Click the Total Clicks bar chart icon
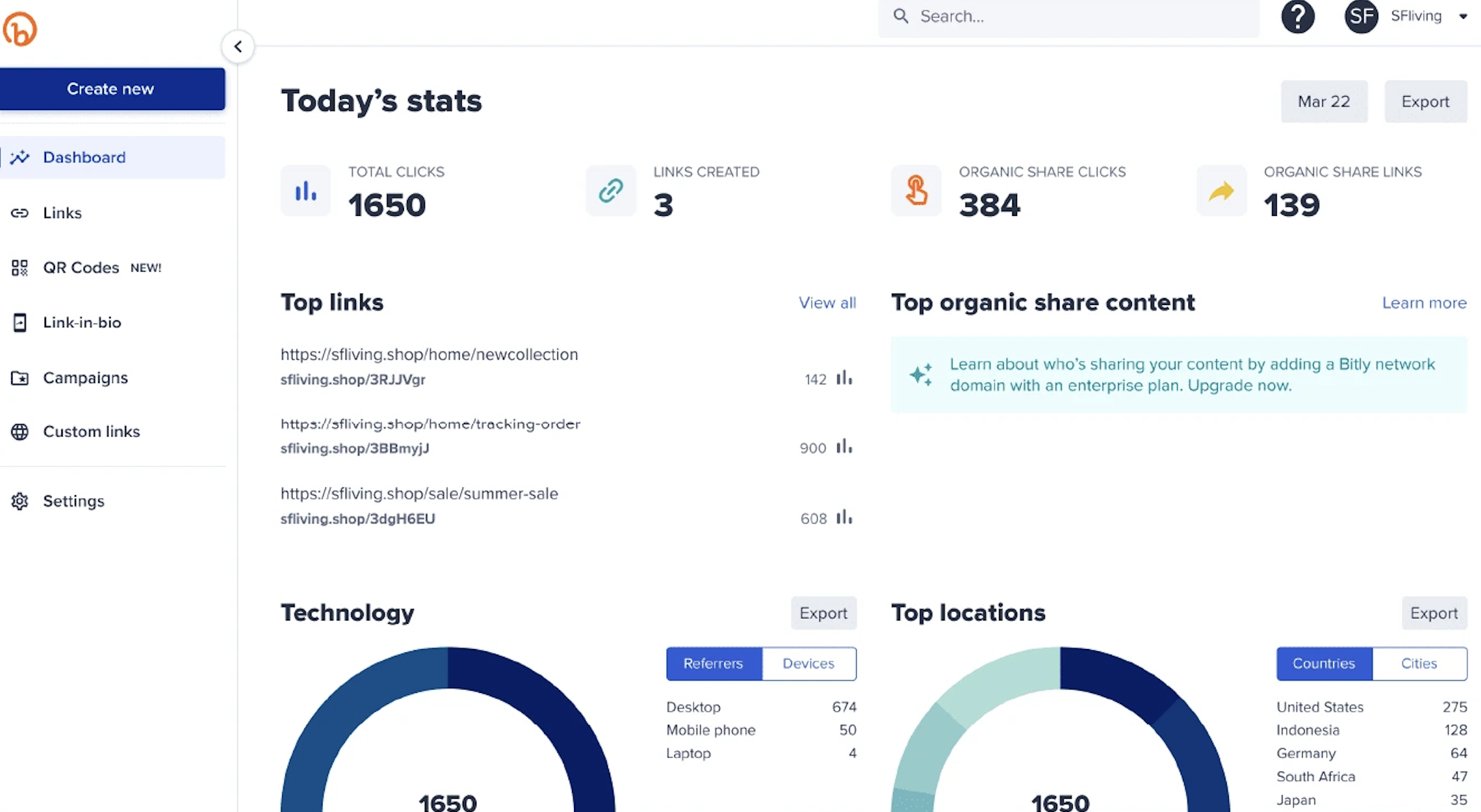1481x812 pixels. 305,190
